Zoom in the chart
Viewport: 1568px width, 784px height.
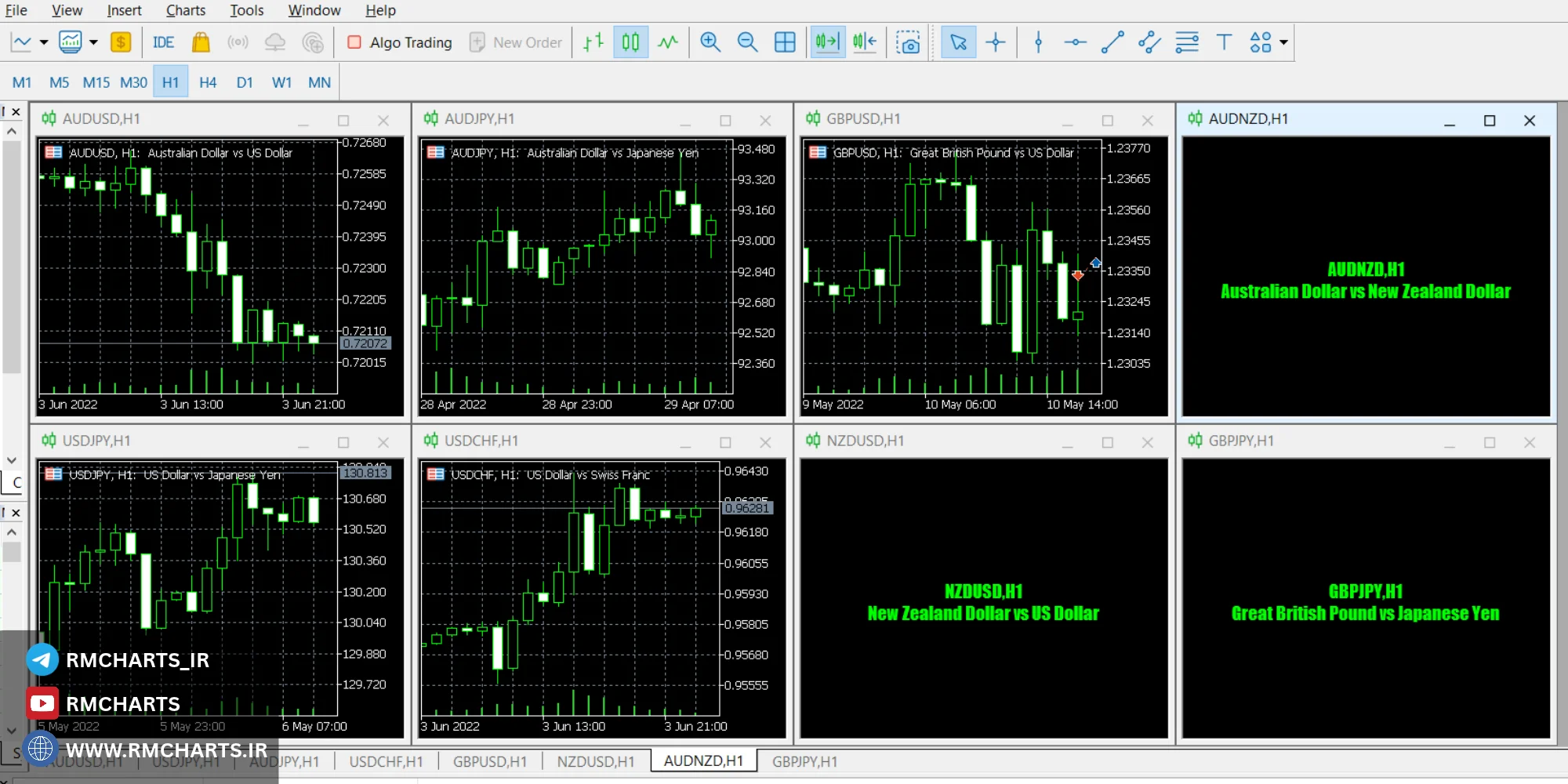pyautogui.click(x=710, y=42)
